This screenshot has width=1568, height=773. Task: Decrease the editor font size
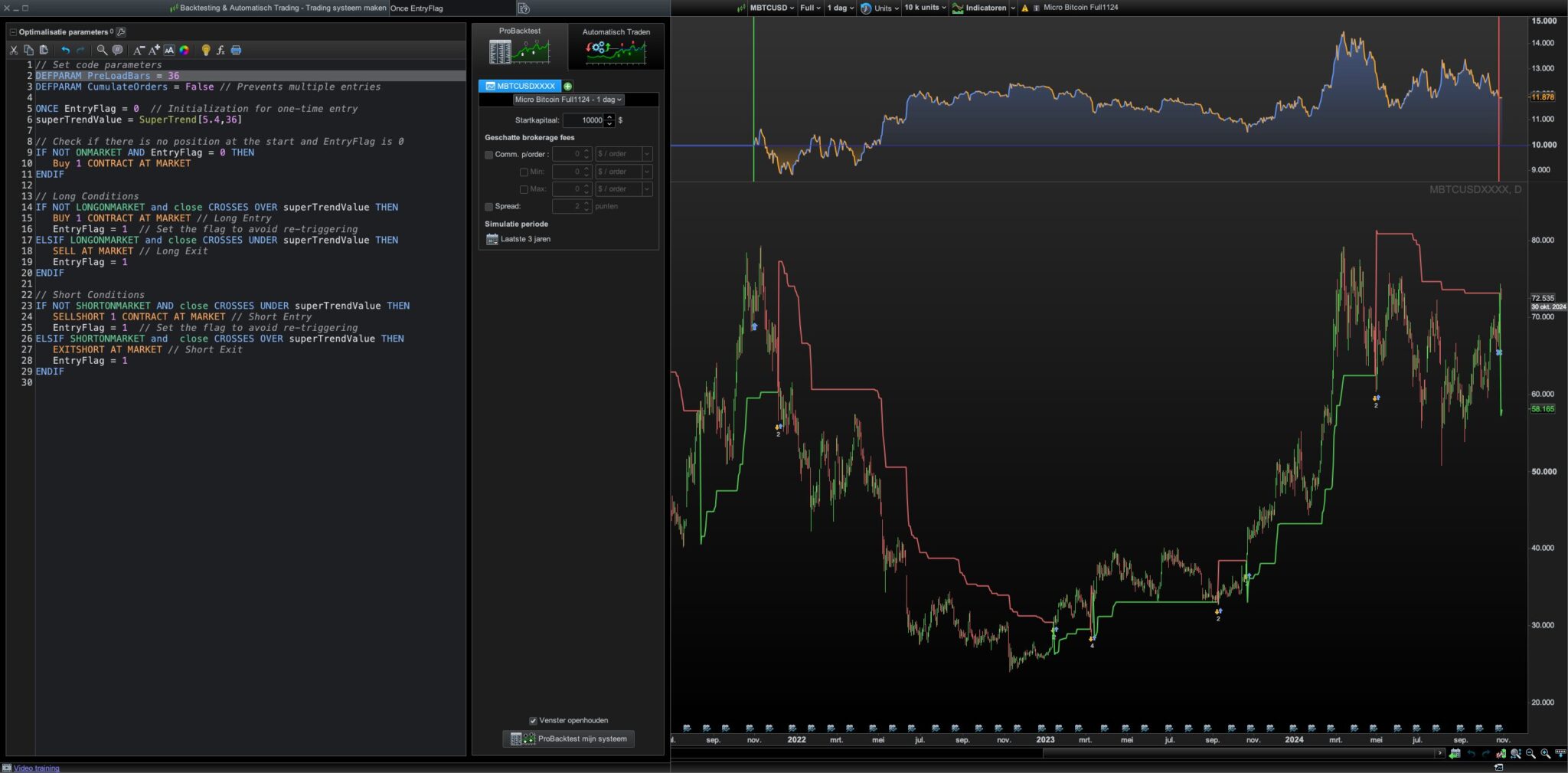pos(139,50)
